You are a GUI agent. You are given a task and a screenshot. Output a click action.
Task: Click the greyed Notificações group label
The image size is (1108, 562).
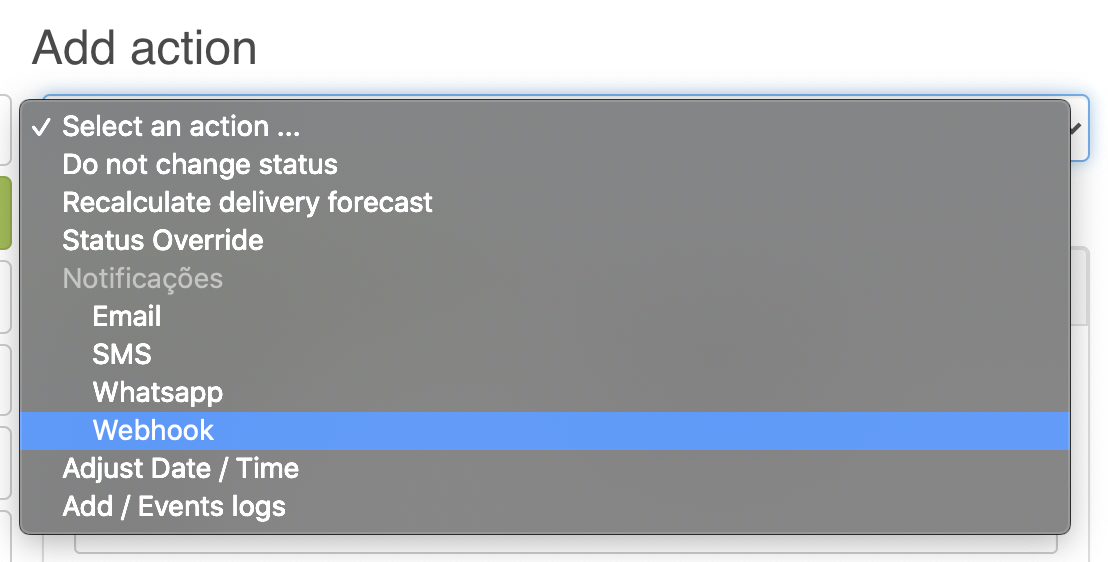pyautogui.click(x=142, y=279)
